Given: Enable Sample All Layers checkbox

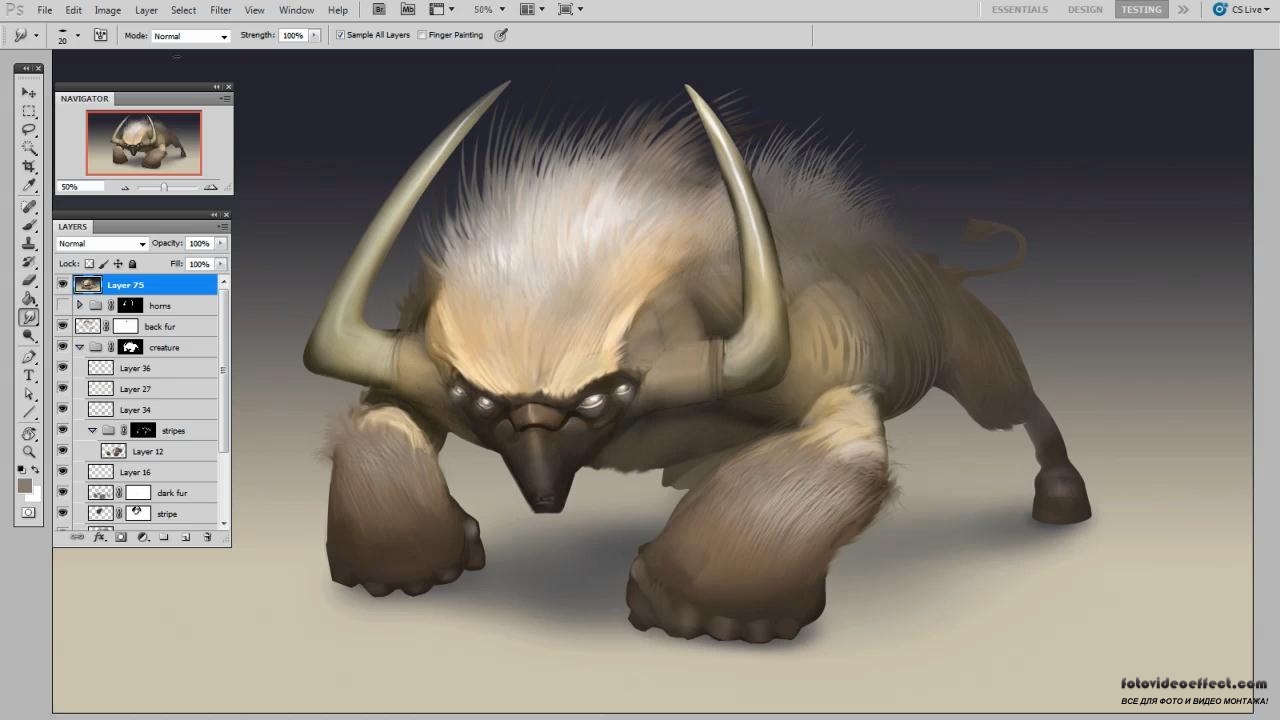Looking at the screenshot, I should 341,35.
